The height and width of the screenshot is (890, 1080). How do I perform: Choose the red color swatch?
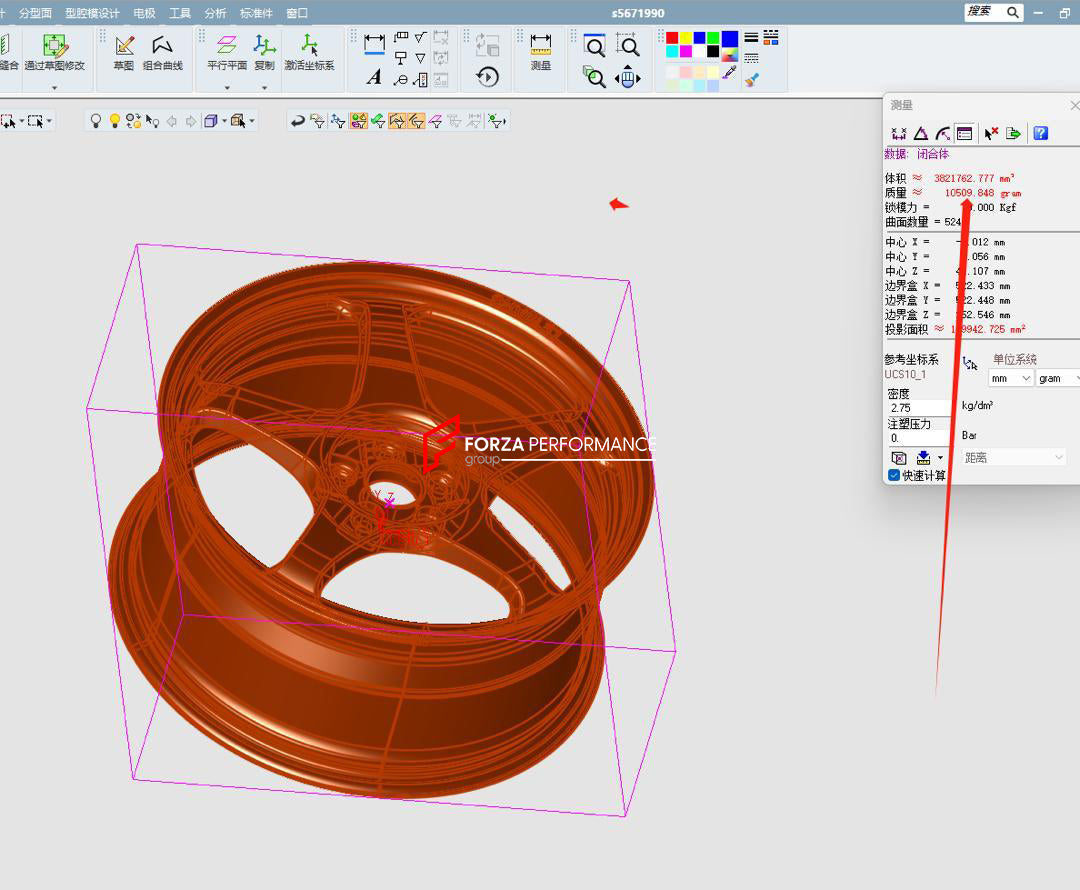click(672, 38)
